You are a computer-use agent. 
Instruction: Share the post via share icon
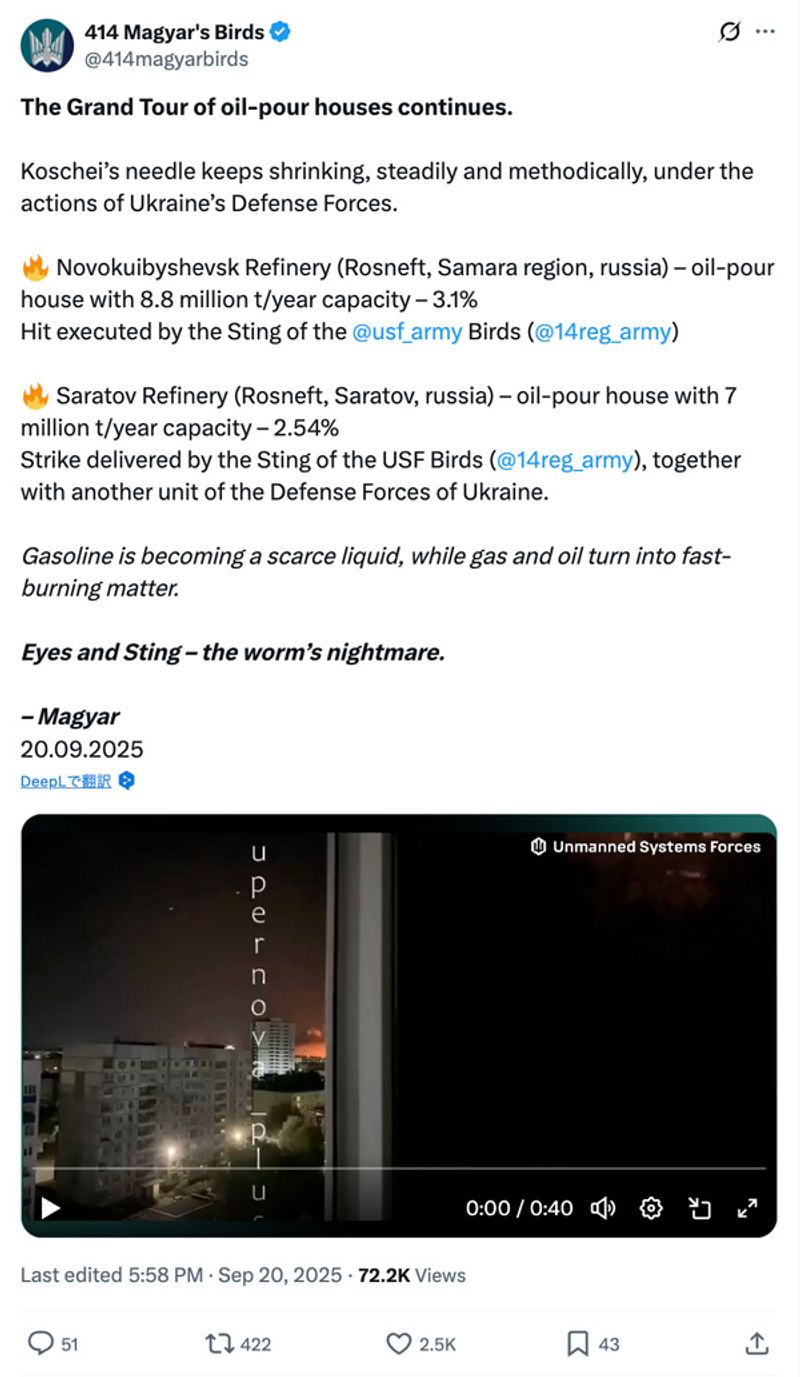pos(757,1344)
